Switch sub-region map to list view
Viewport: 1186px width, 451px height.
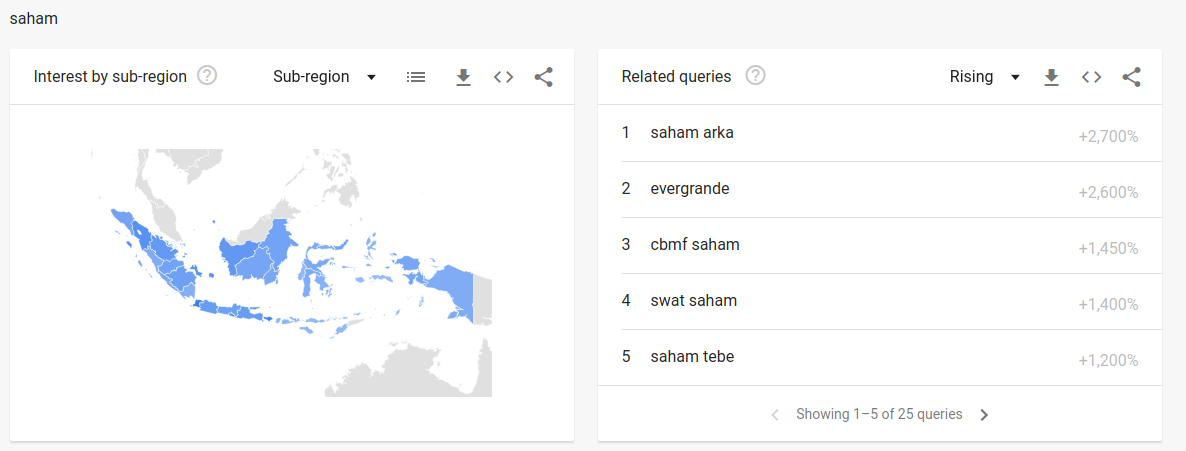[x=416, y=77]
